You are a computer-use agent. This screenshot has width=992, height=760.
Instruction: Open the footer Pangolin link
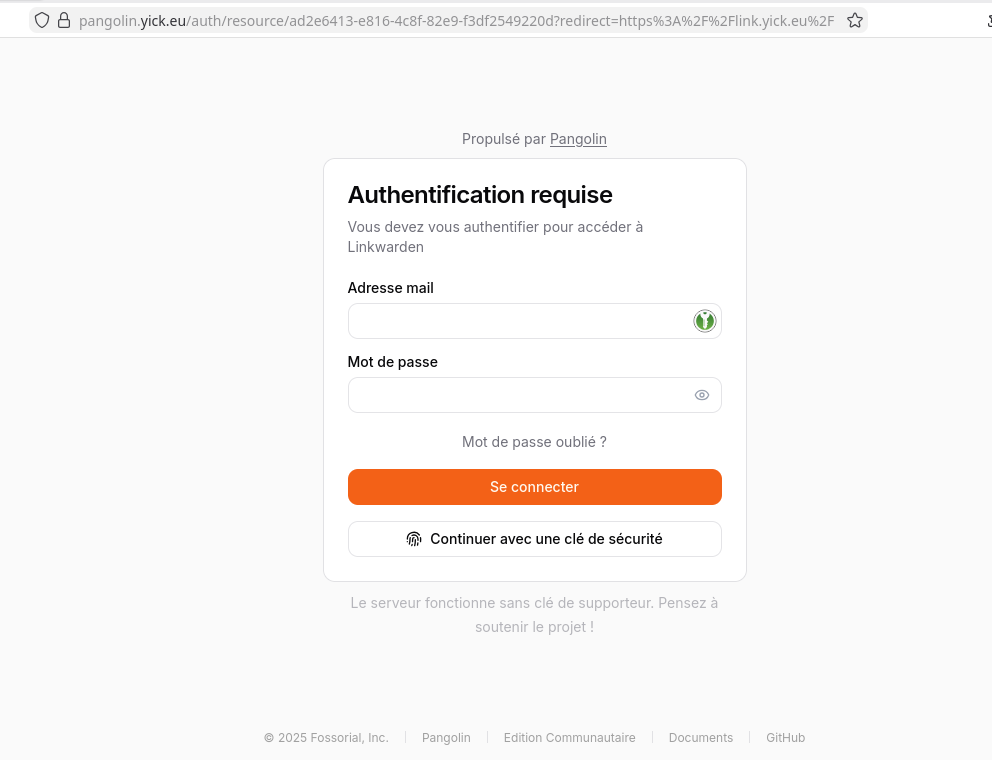point(446,738)
